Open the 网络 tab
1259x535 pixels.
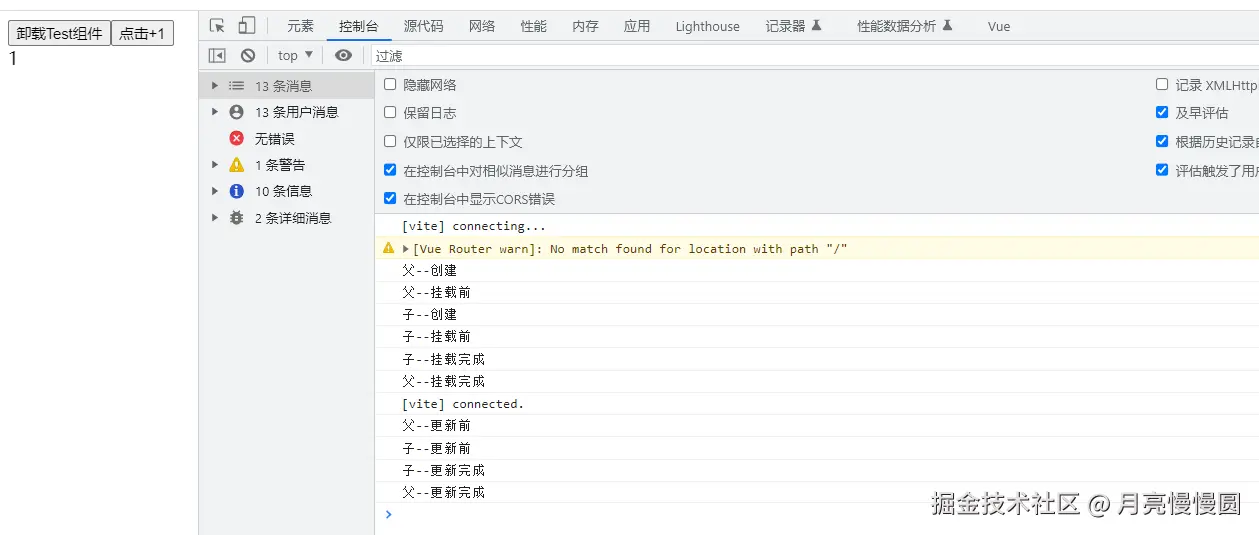coord(482,26)
